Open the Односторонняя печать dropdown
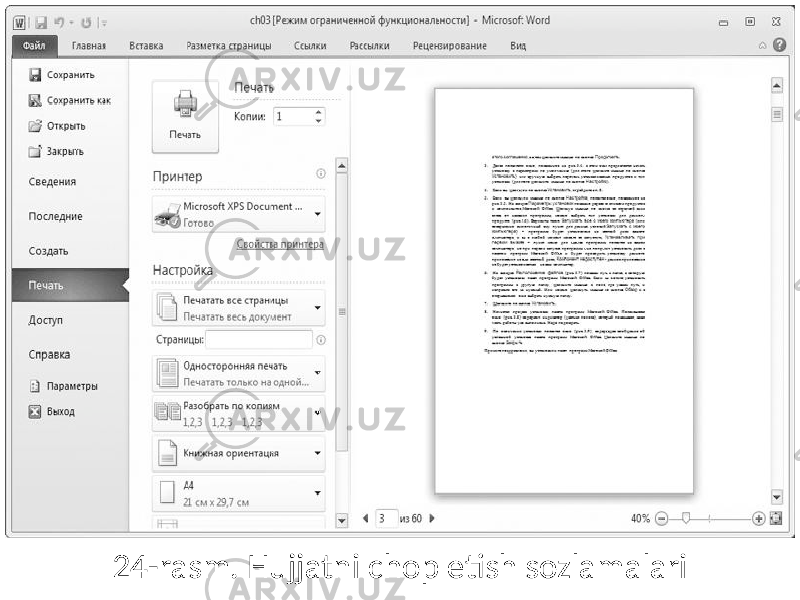The image size is (800, 600). (x=239, y=373)
